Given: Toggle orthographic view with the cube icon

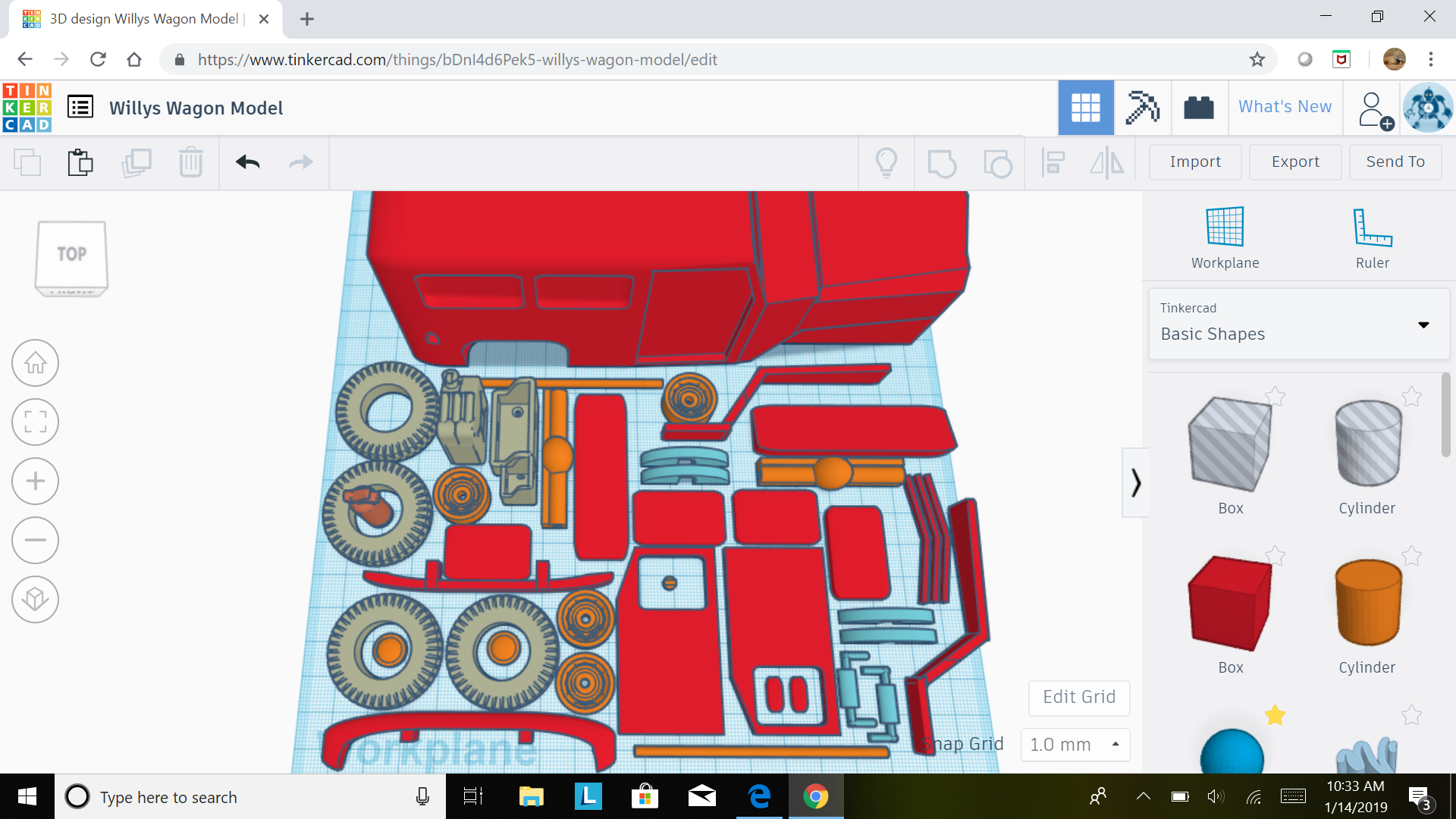Looking at the screenshot, I should (35, 599).
